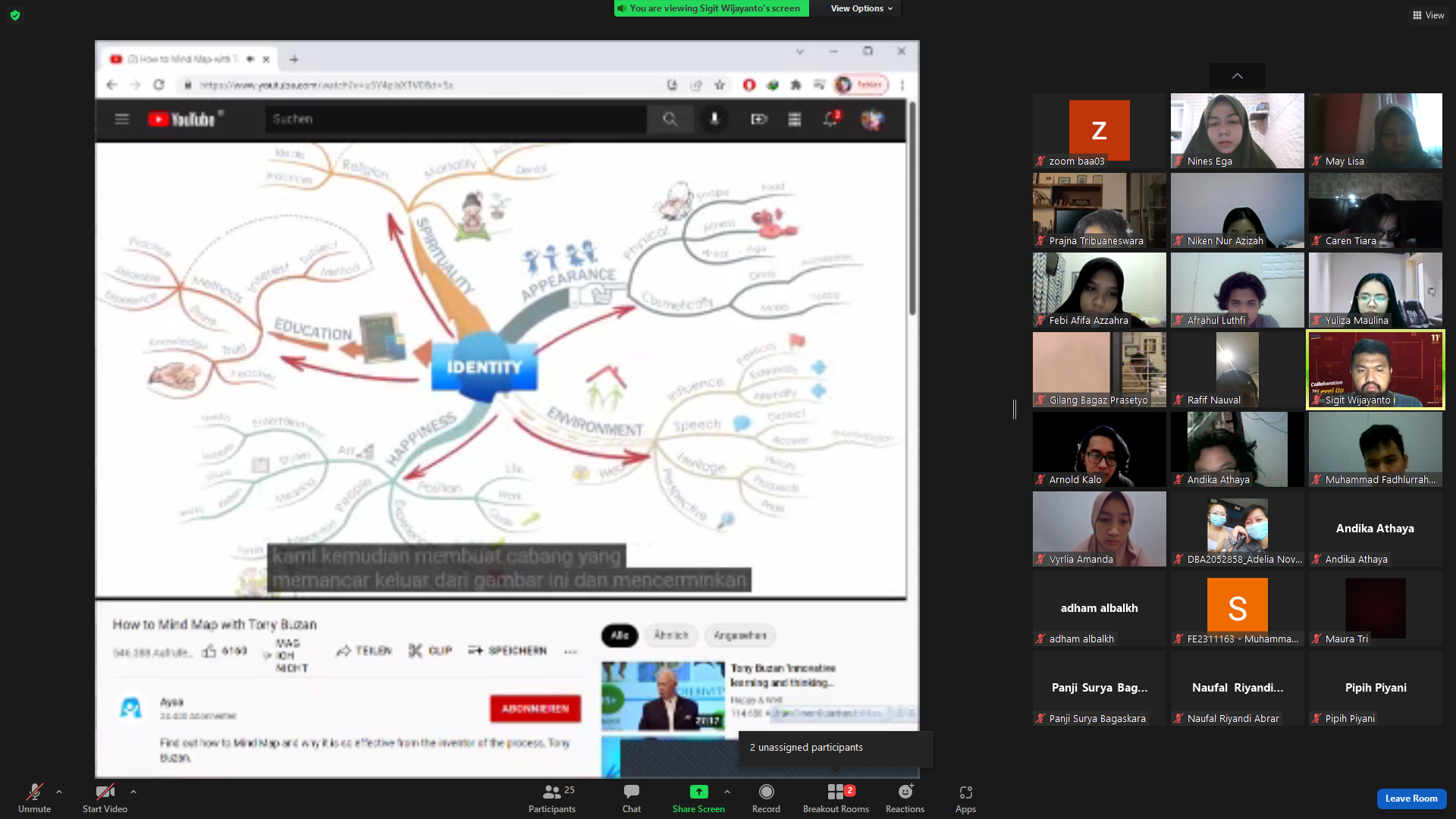
Task: Expand audio options arrow beside Unmute
Action: 59,792
